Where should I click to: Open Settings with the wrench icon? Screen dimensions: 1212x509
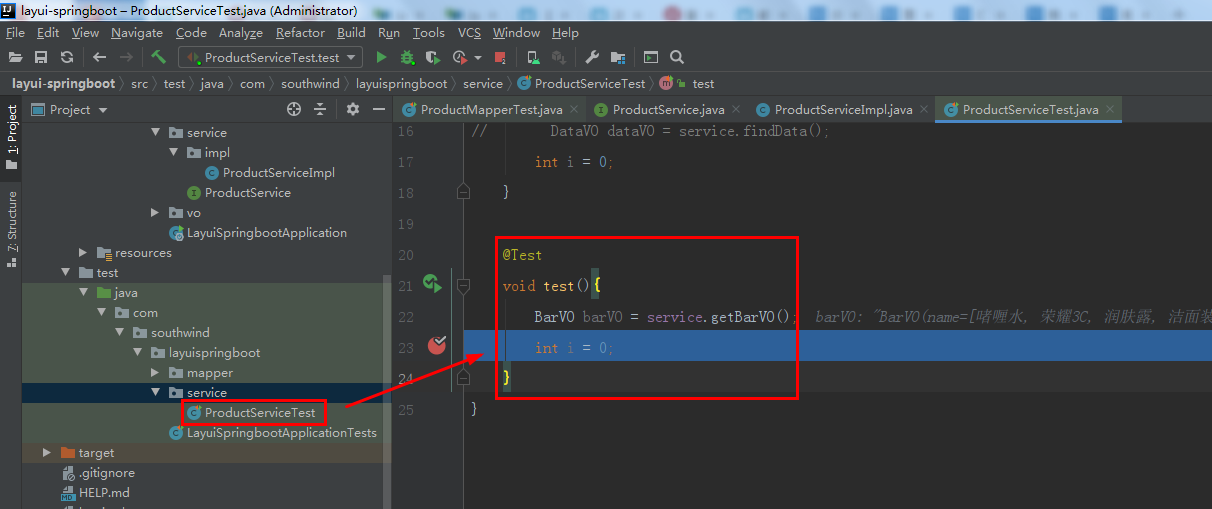point(591,57)
